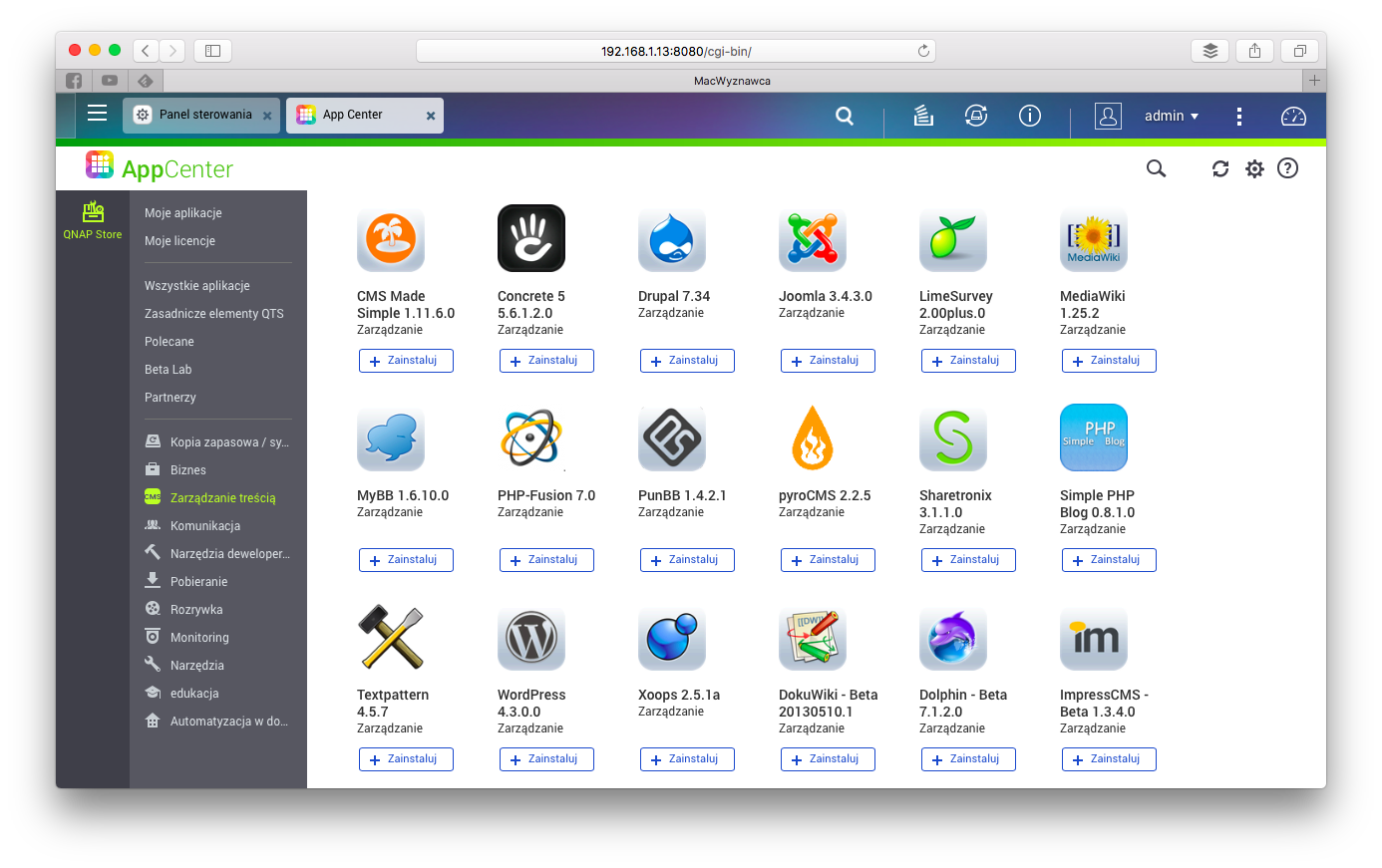Open the resource monitor dashboard gauge
1382x868 pixels.
[x=1293, y=116]
